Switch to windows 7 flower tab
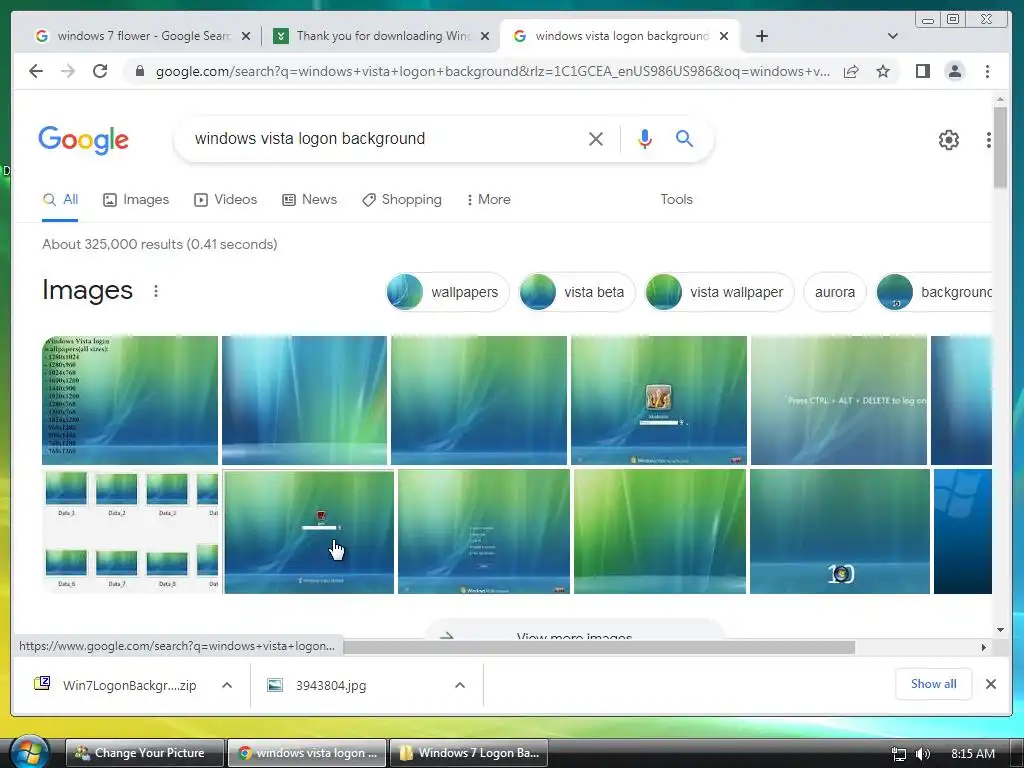Image resolution: width=1024 pixels, height=768 pixels. pos(134,36)
